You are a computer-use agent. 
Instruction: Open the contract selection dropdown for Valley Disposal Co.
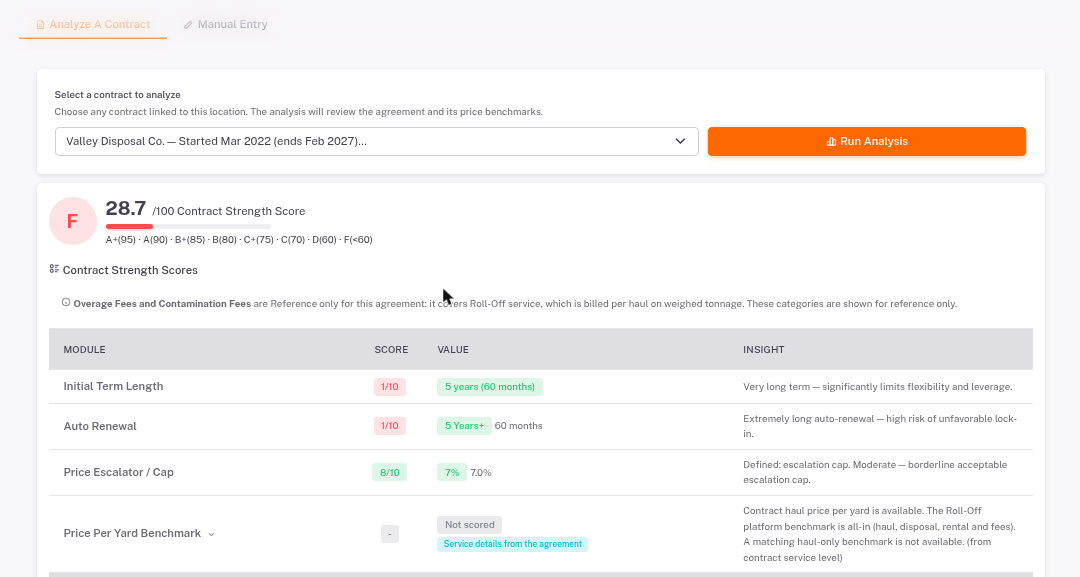[377, 141]
